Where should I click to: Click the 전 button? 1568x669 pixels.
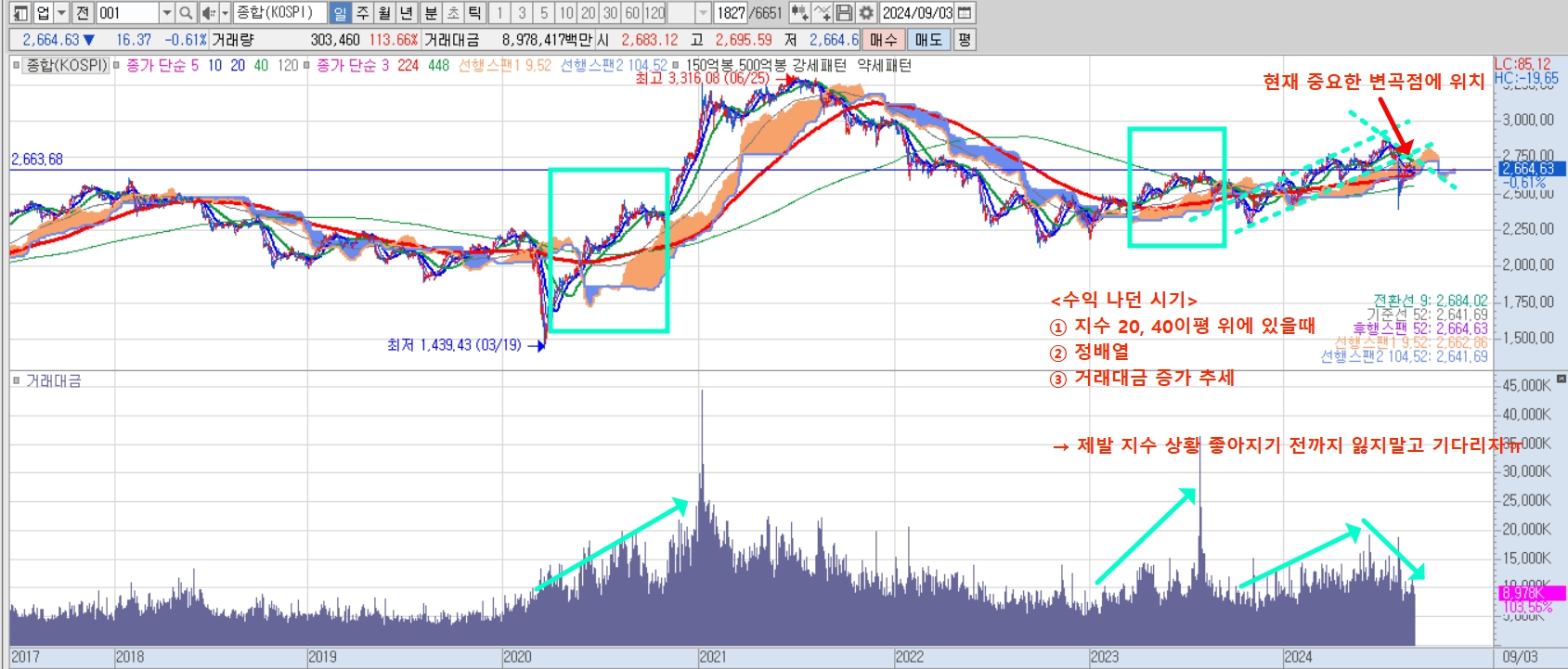(x=83, y=13)
